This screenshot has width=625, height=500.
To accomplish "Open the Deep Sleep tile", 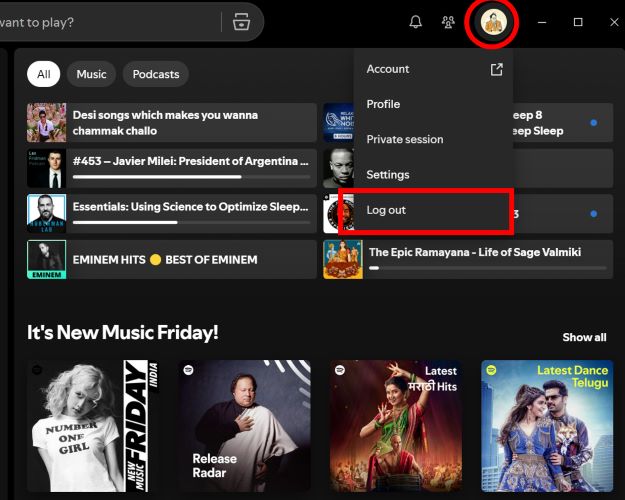I will coord(563,123).
